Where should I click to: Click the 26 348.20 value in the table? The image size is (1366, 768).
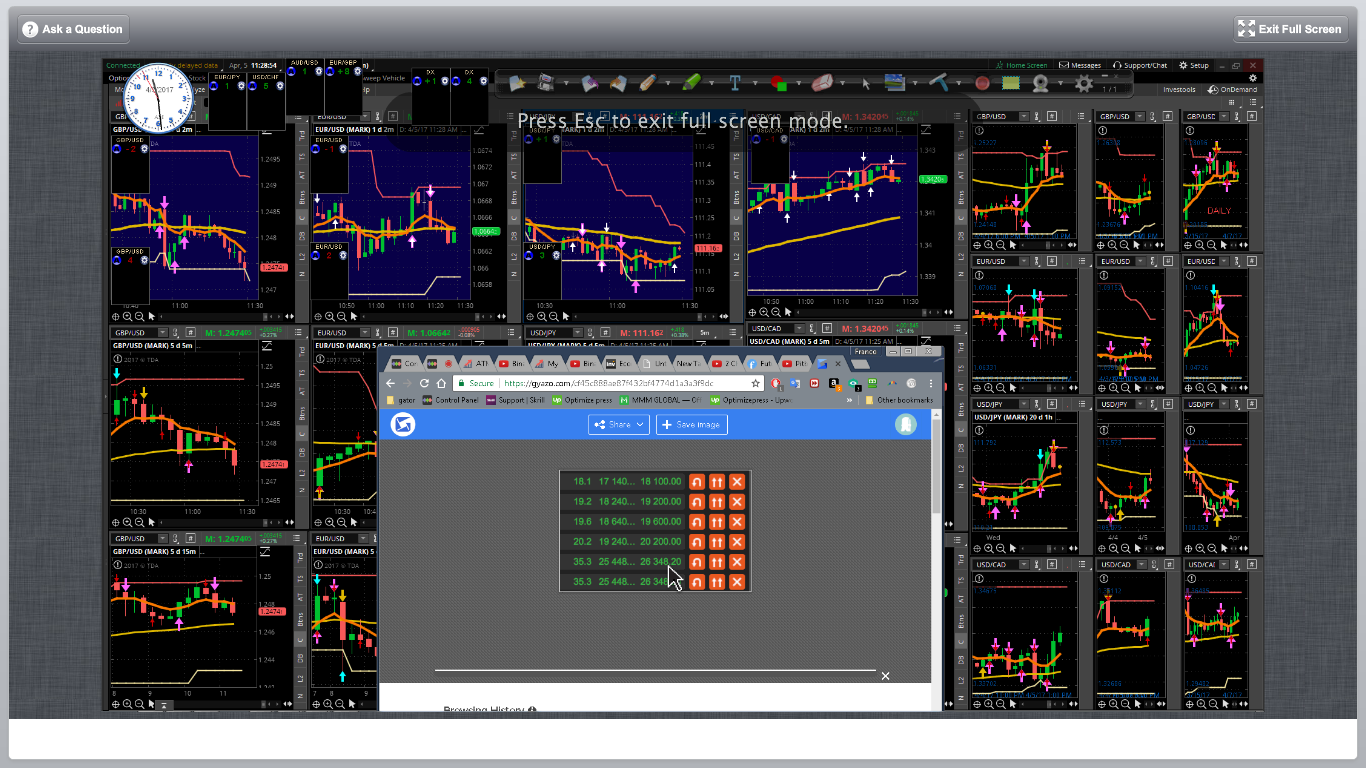661,562
